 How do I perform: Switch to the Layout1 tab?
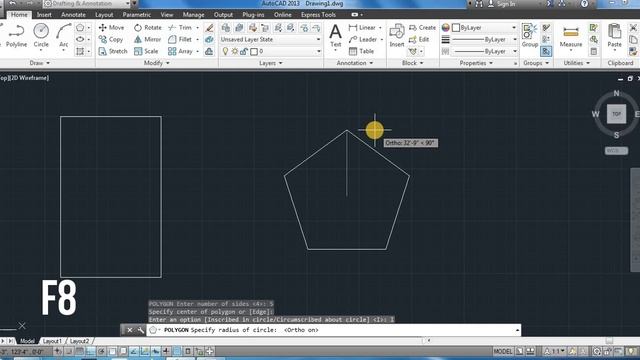coord(52,341)
